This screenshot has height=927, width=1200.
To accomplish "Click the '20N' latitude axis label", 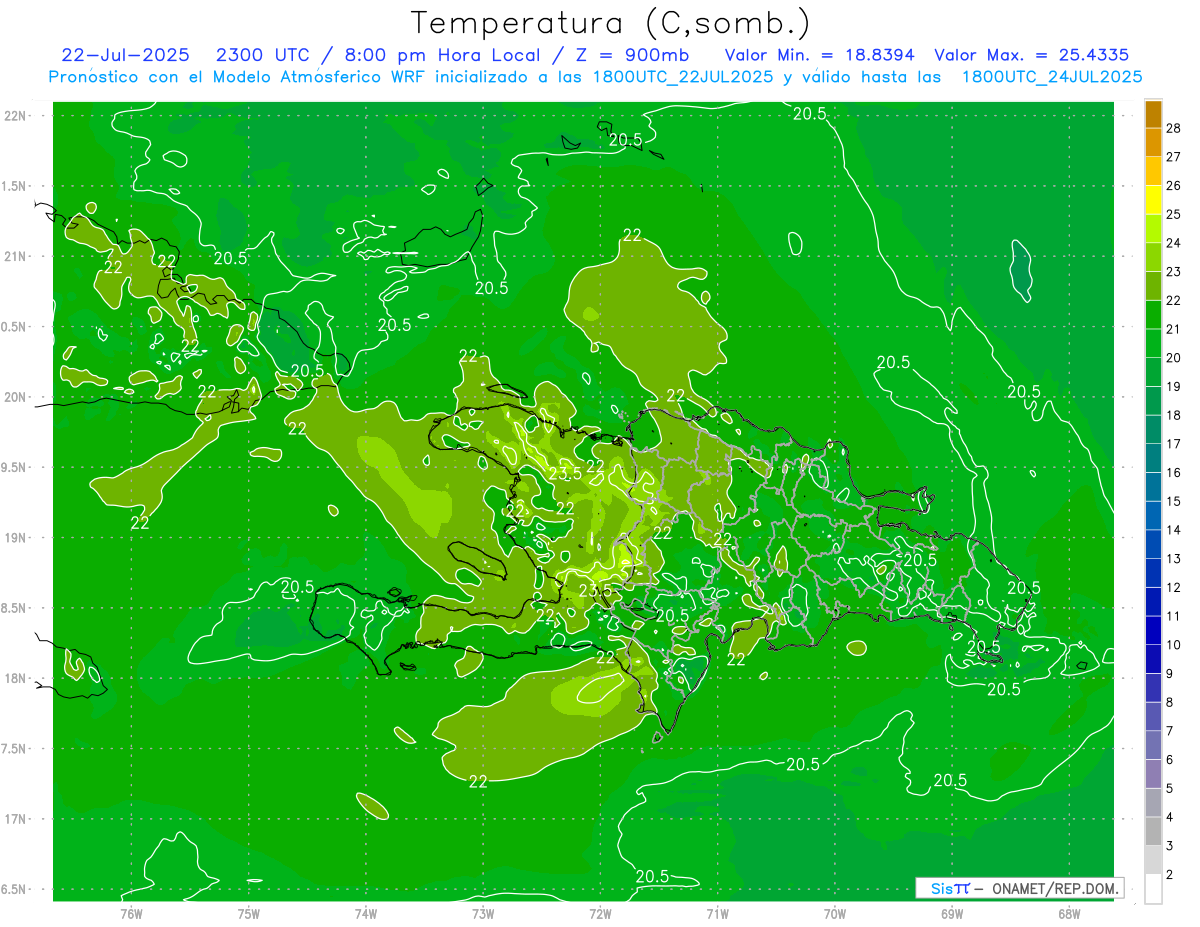I will click(x=17, y=397).
